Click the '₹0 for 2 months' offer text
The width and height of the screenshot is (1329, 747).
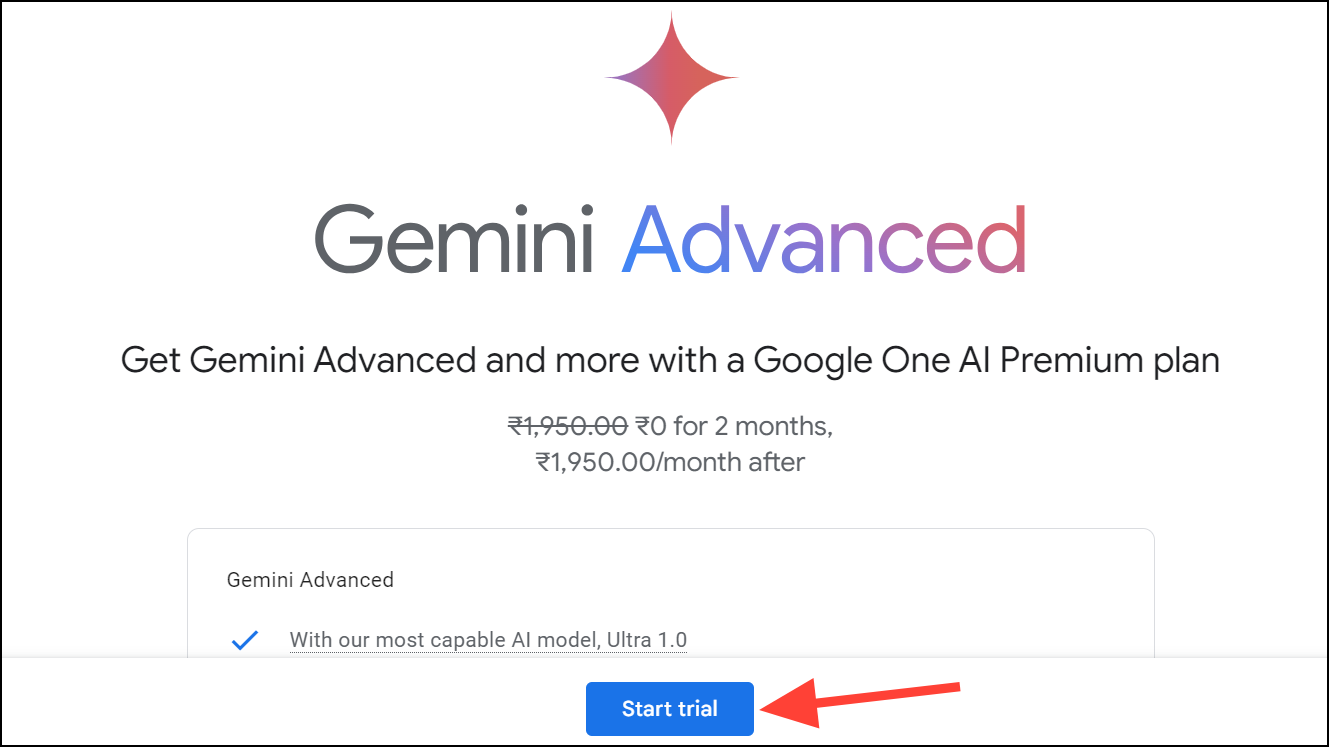click(x=734, y=427)
